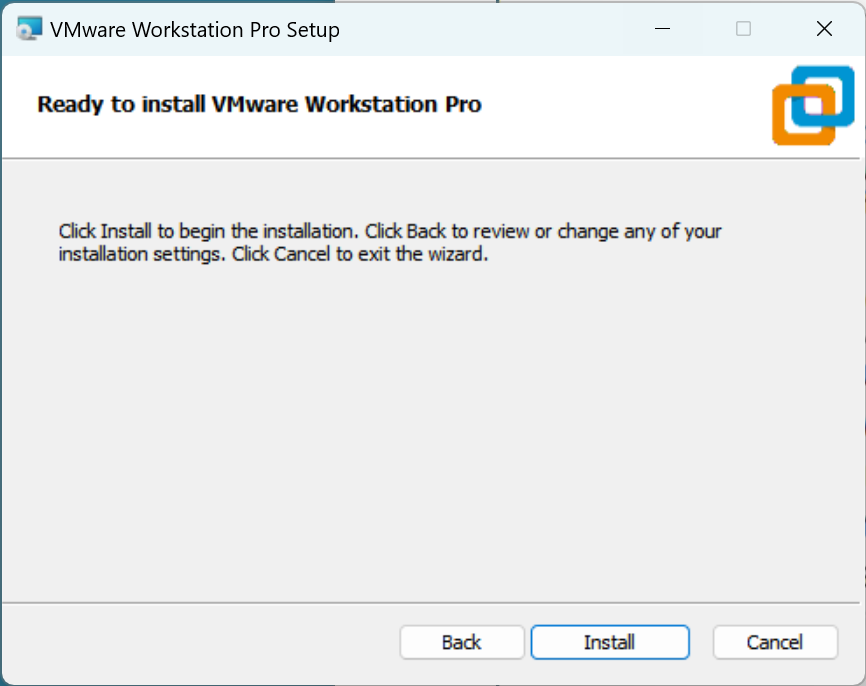The width and height of the screenshot is (866, 686).
Task: Click the setup installer icon in title bar
Action: [x=29, y=29]
